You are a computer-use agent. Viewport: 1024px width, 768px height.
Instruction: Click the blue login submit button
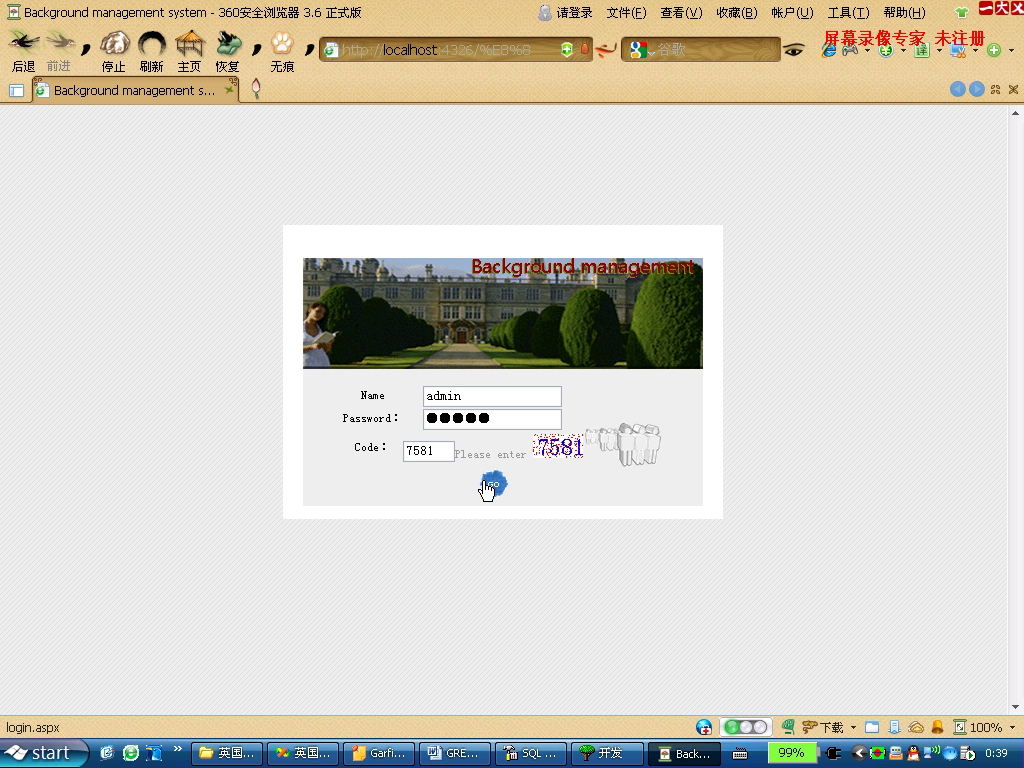pos(494,484)
